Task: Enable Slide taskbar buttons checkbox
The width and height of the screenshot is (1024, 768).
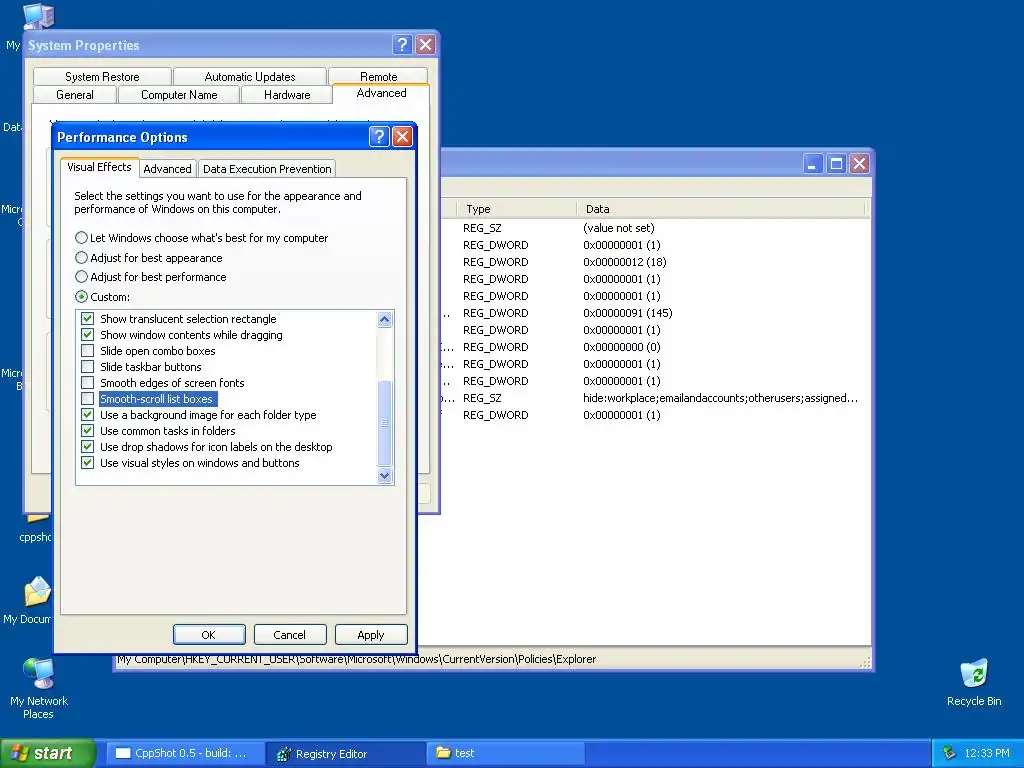Action: point(88,366)
